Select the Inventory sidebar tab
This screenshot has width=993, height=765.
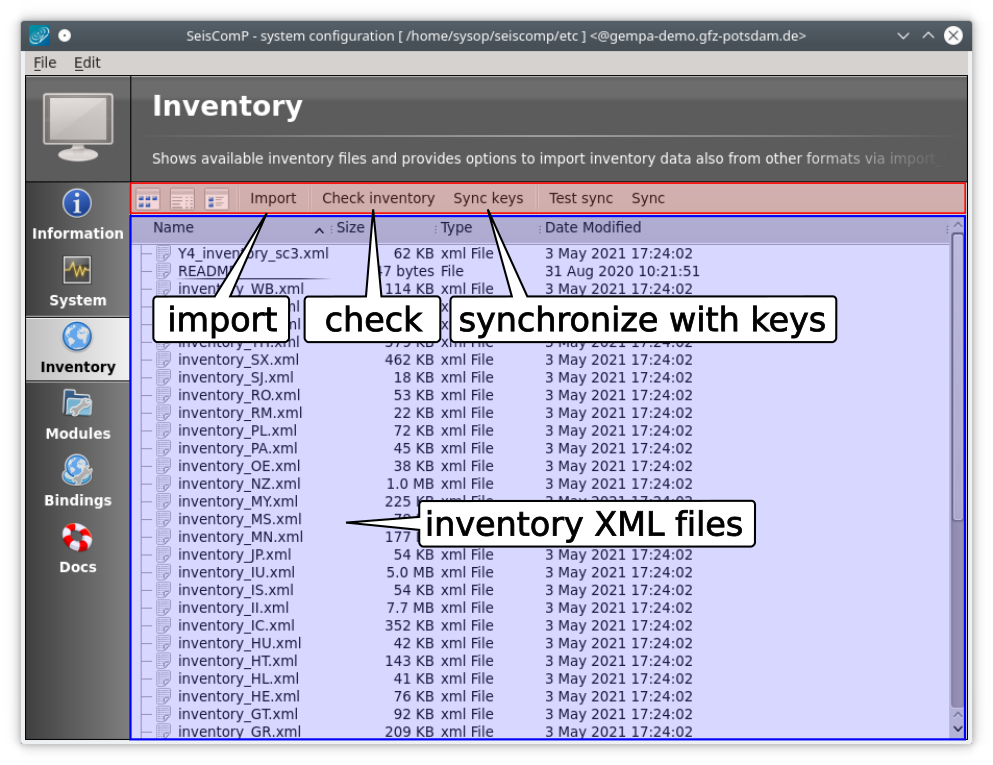[x=77, y=349]
